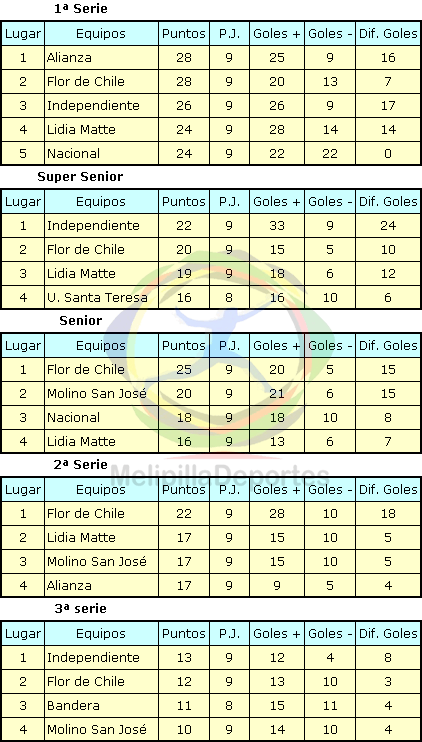Select the Nacional row in 1ª Serie
The image size is (422, 742).
coord(211,153)
